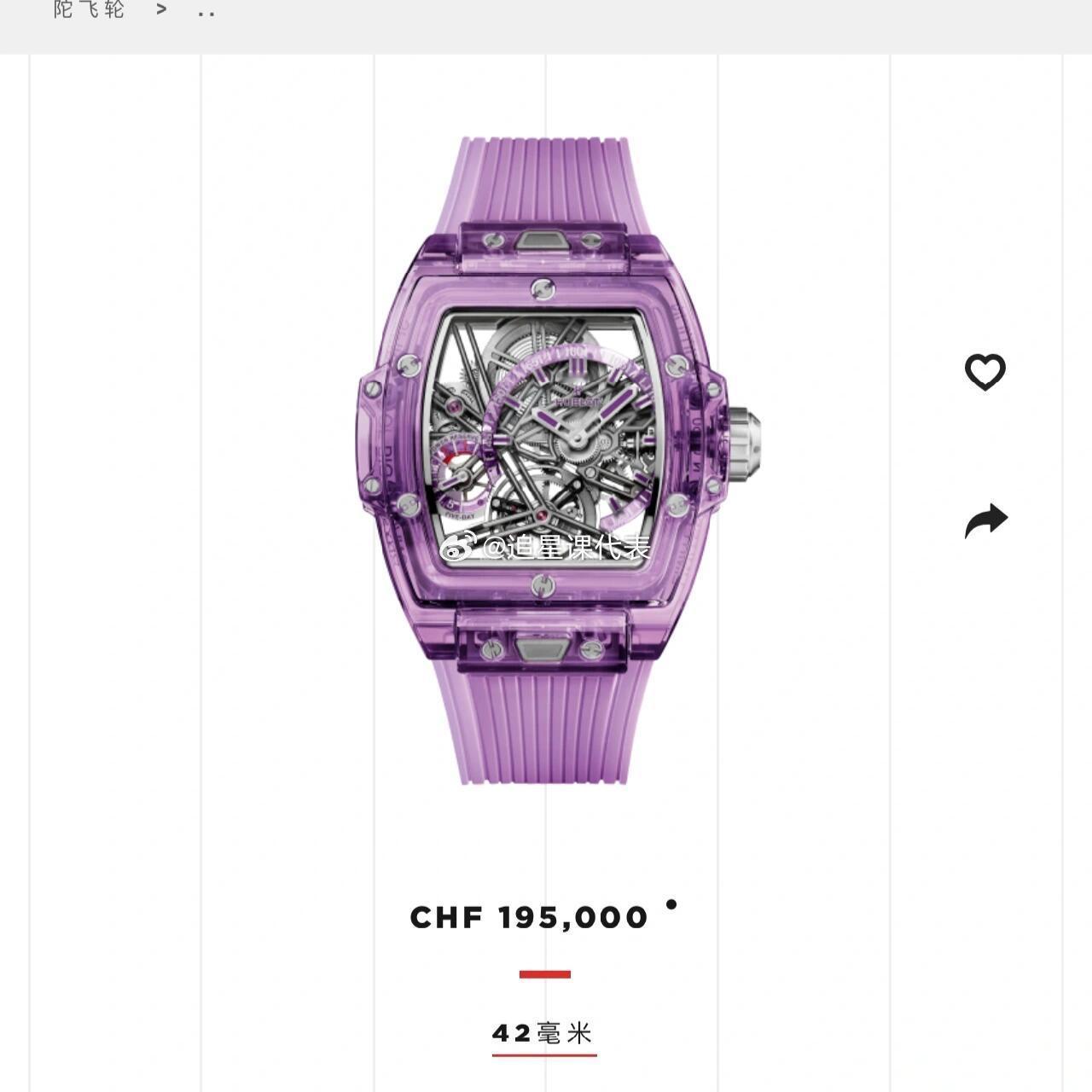
Task: Click the red divider line below price
Action: coord(544,974)
